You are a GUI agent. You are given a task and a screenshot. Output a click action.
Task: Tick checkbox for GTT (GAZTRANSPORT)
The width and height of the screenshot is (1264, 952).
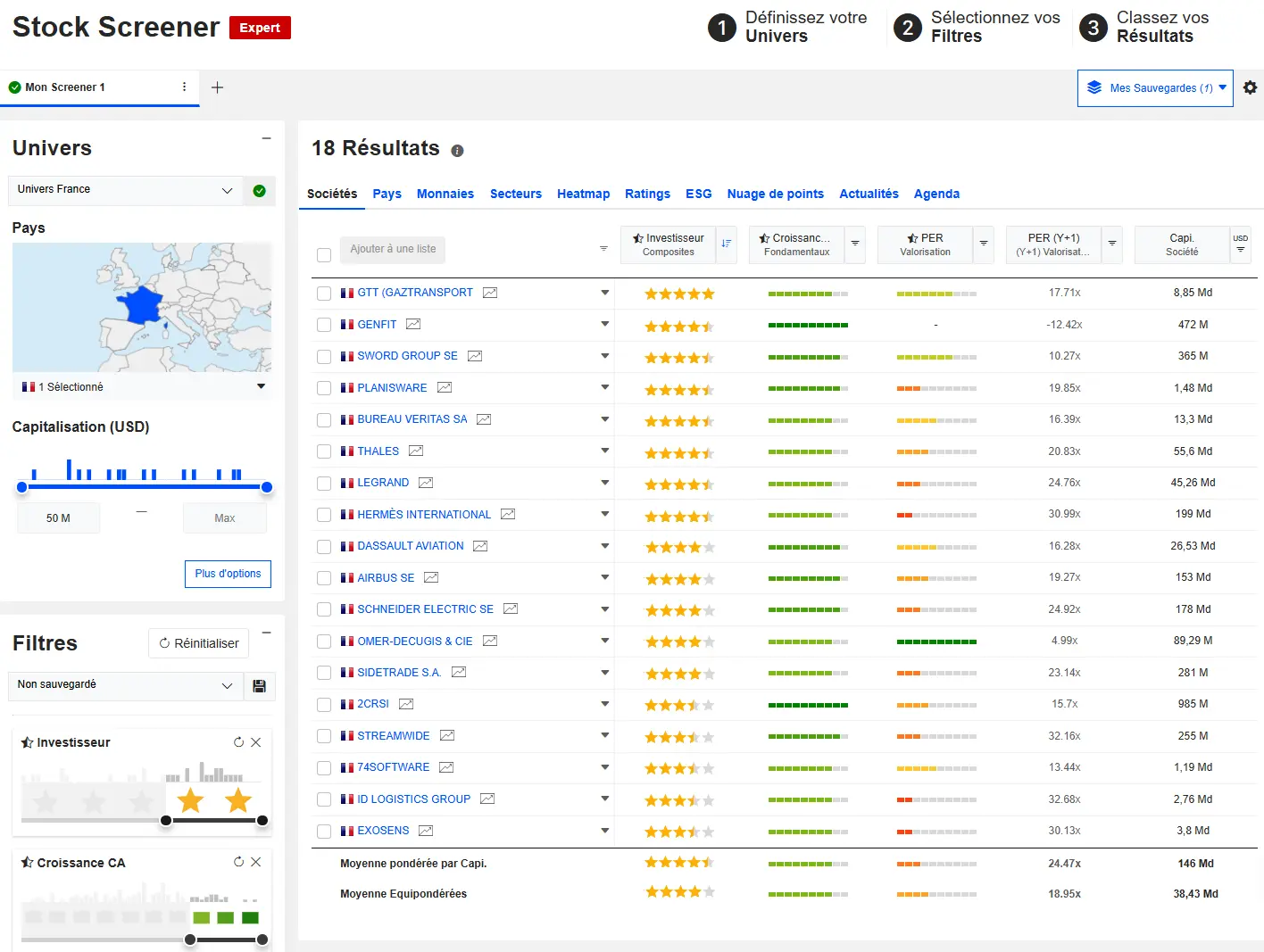click(324, 294)
